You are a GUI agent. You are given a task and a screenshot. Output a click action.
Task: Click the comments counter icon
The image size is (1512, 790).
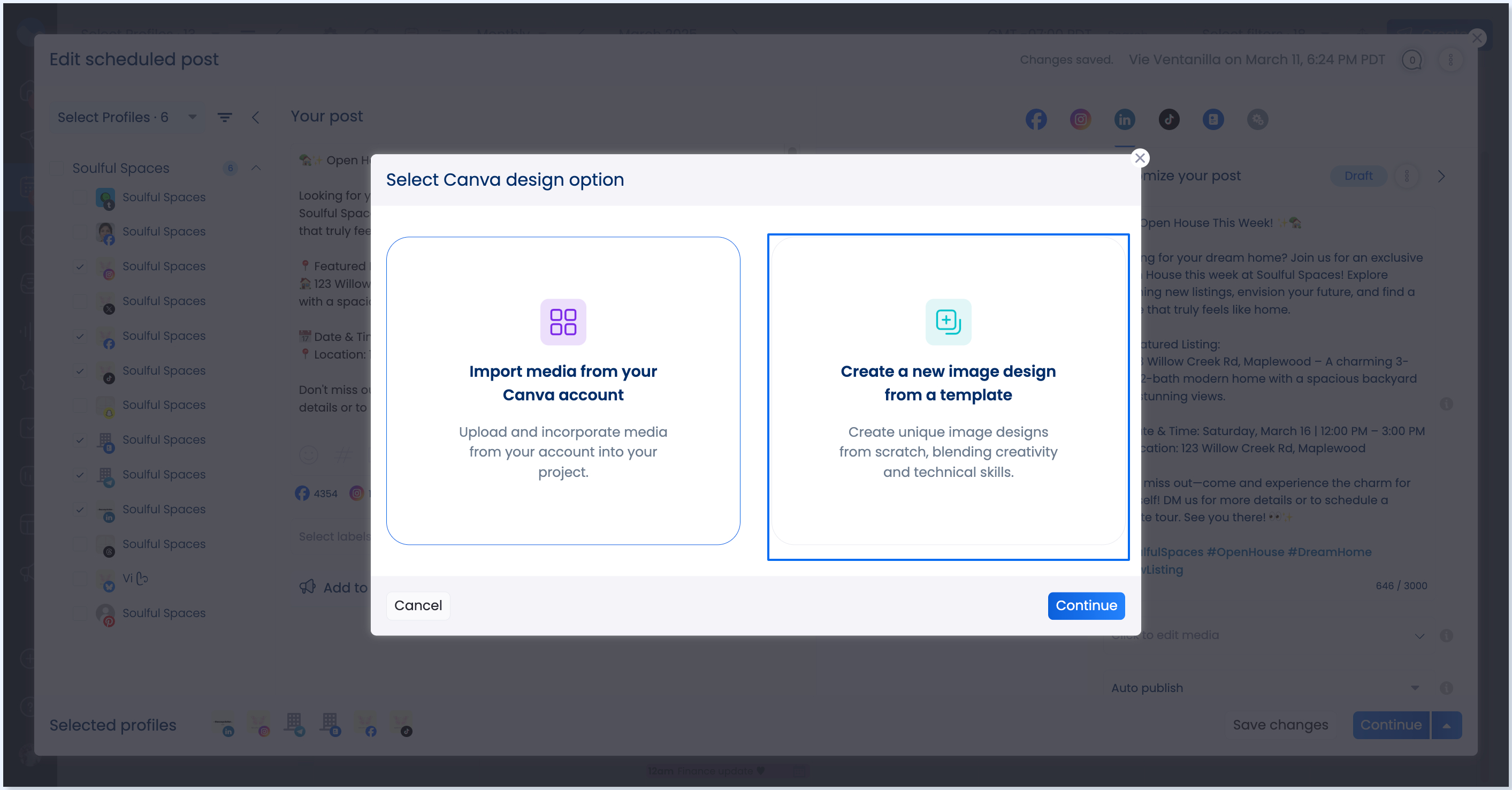tap(1411, 59)
